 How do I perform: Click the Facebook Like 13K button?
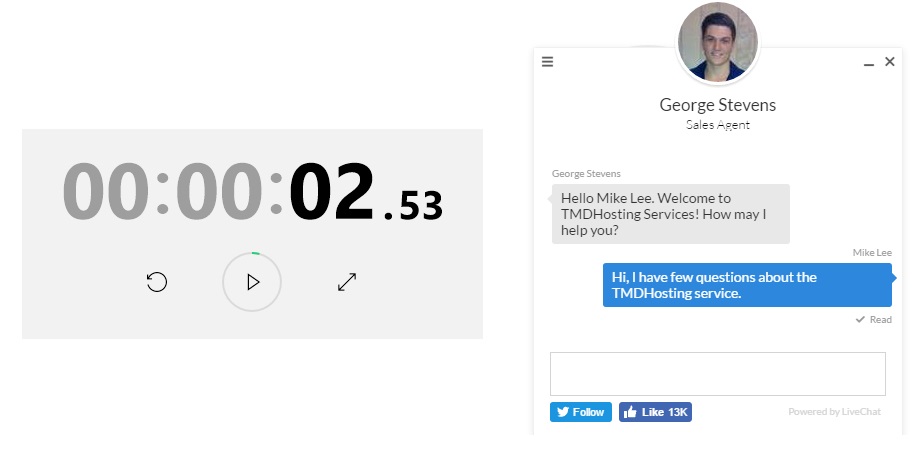[656, 412]
